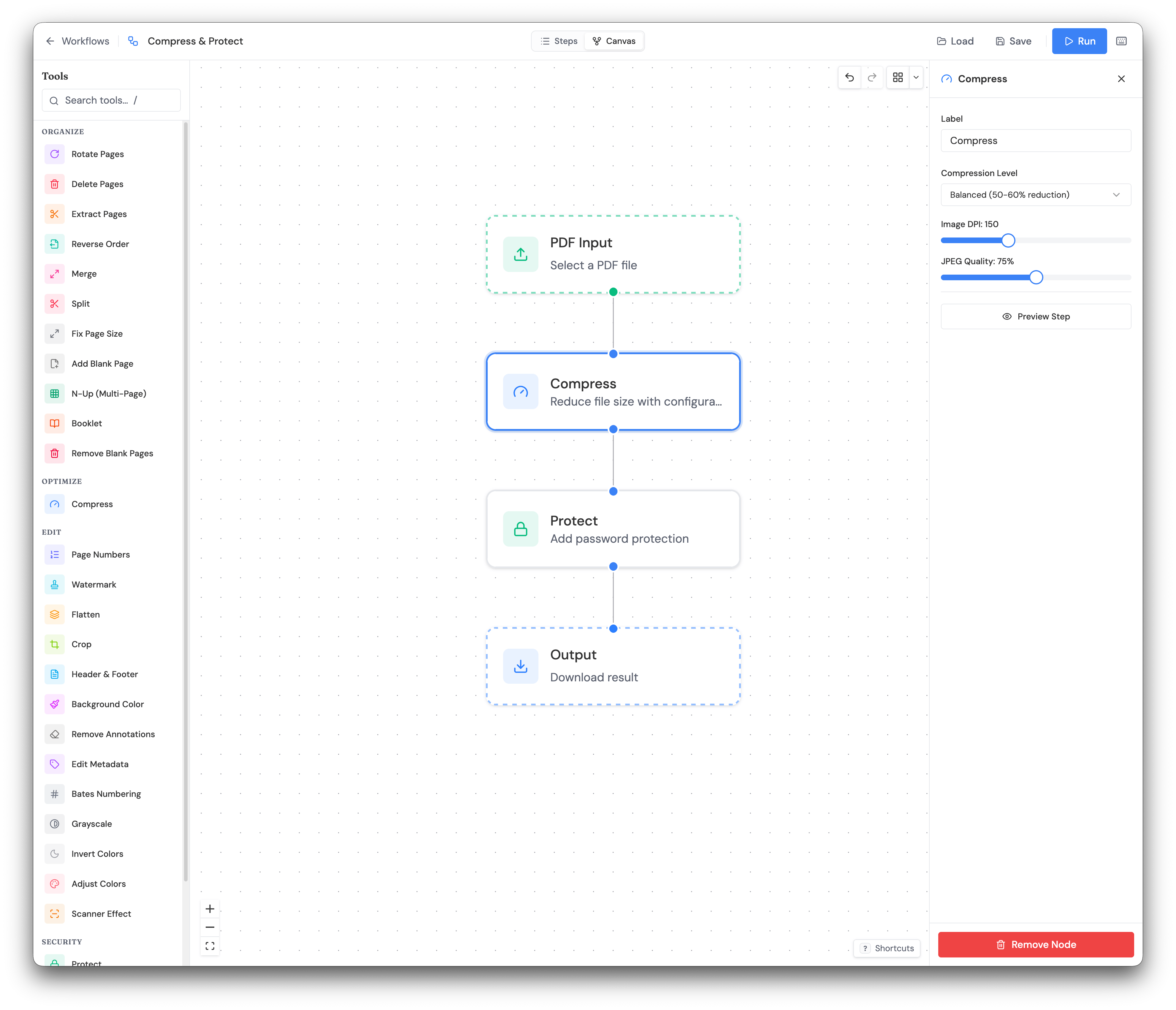The image size is (1176, 1010).
Task: Click the Page Numbers icon
Action: pyautogui.click(x=55, y=555)
